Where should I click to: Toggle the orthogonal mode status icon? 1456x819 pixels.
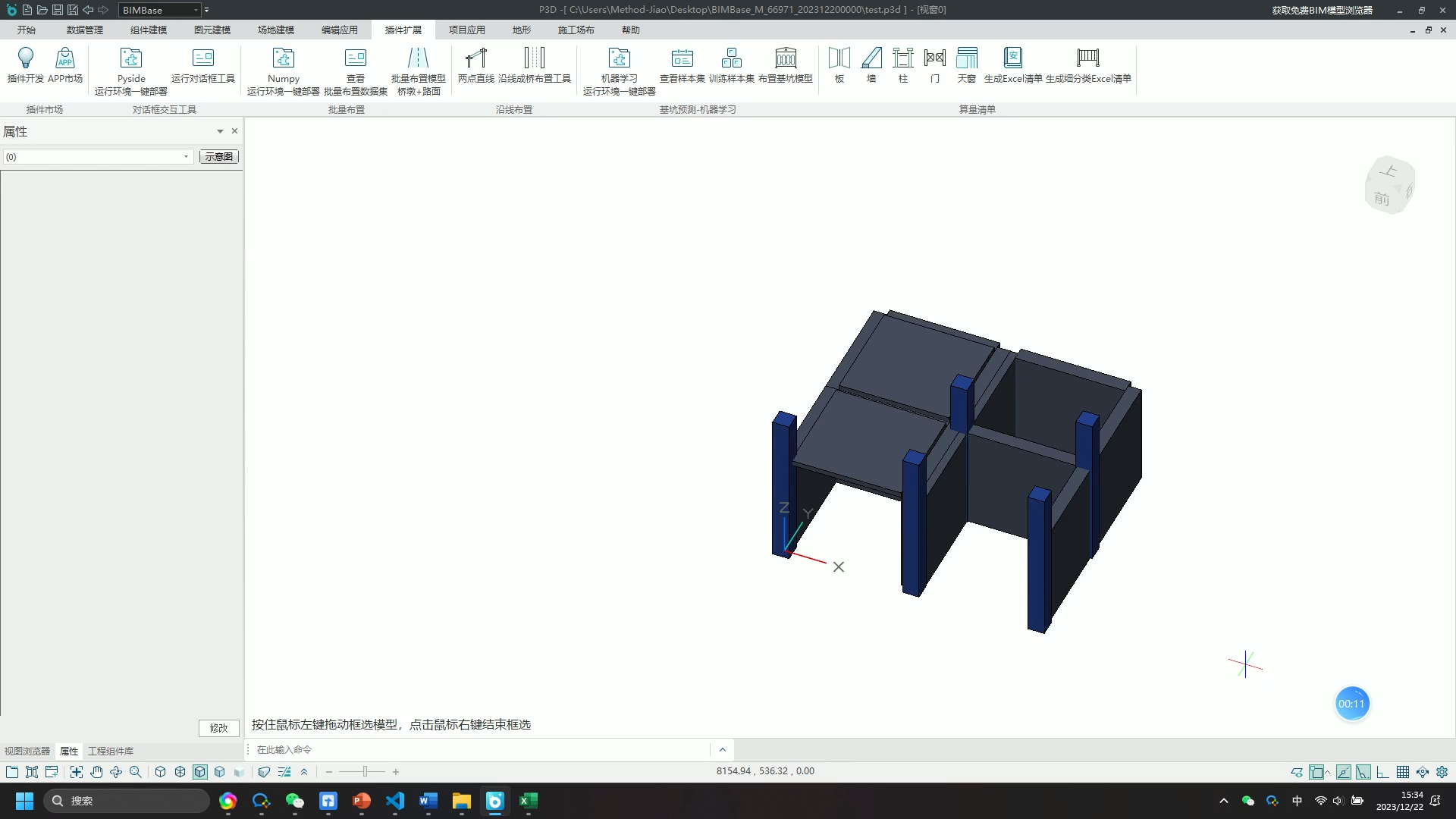[x=1383, y=772]
